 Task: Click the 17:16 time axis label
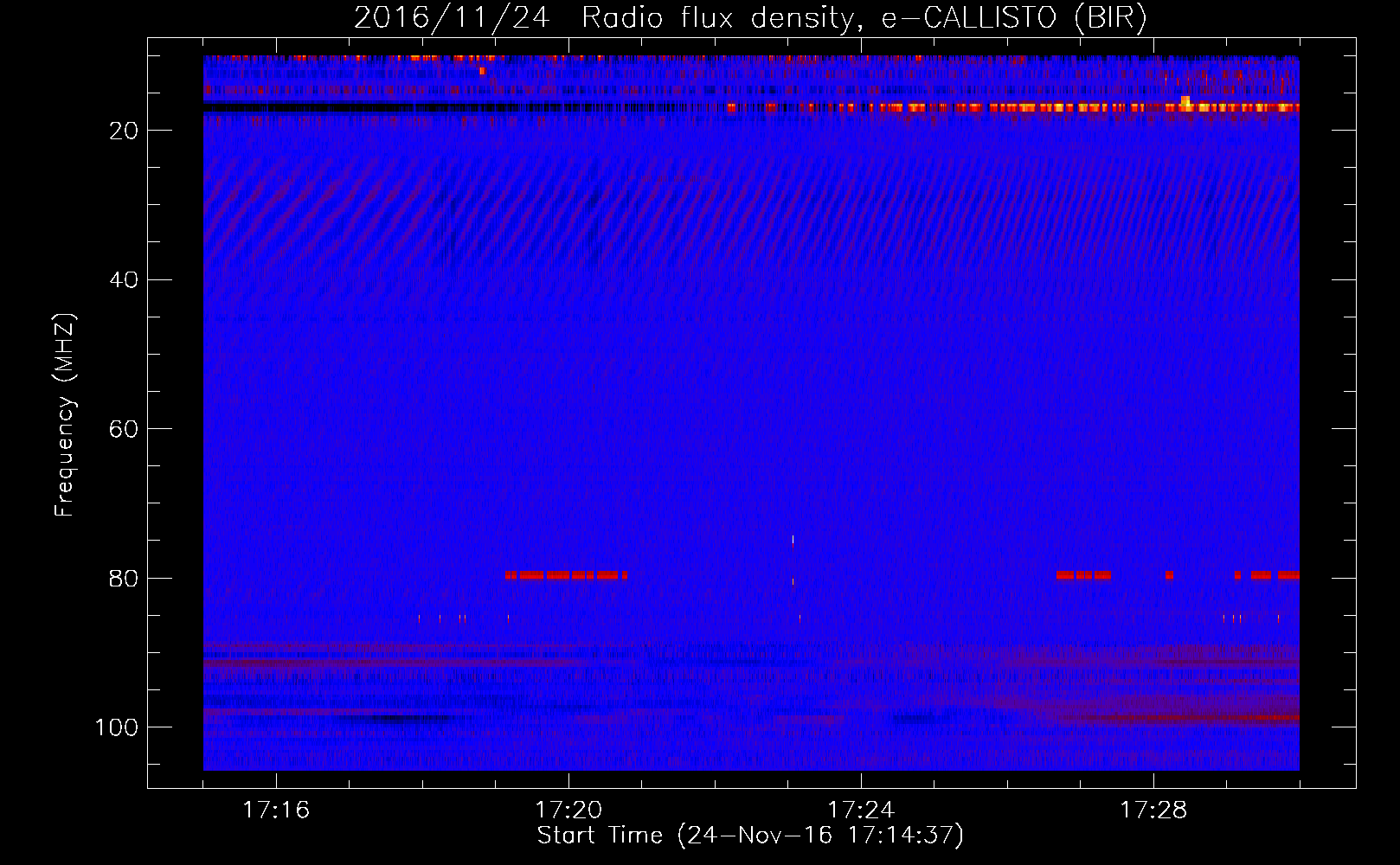coord(276,810)
